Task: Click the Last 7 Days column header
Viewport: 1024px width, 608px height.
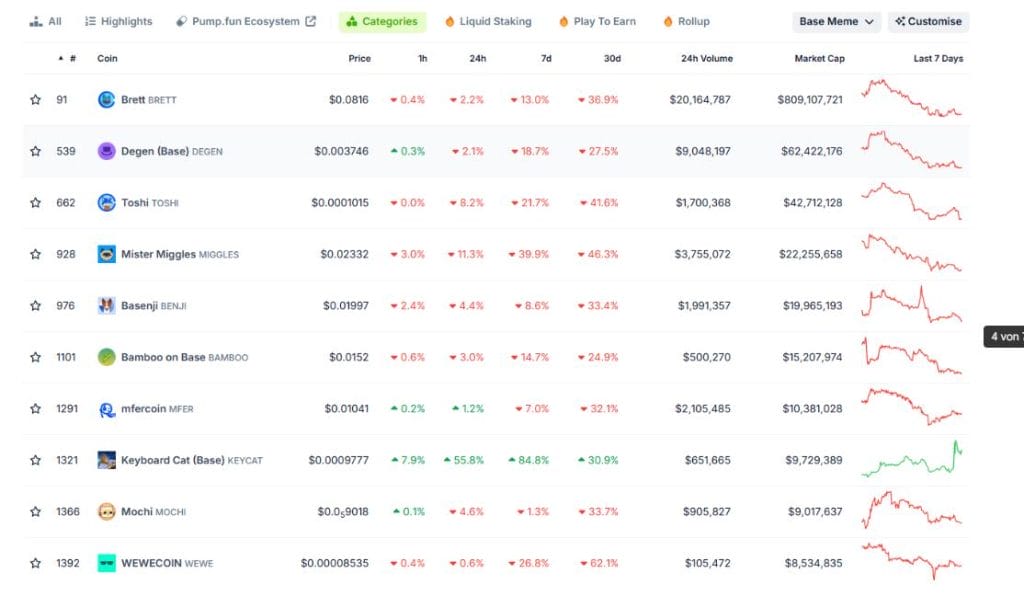Action: click(x=938, y=59)
